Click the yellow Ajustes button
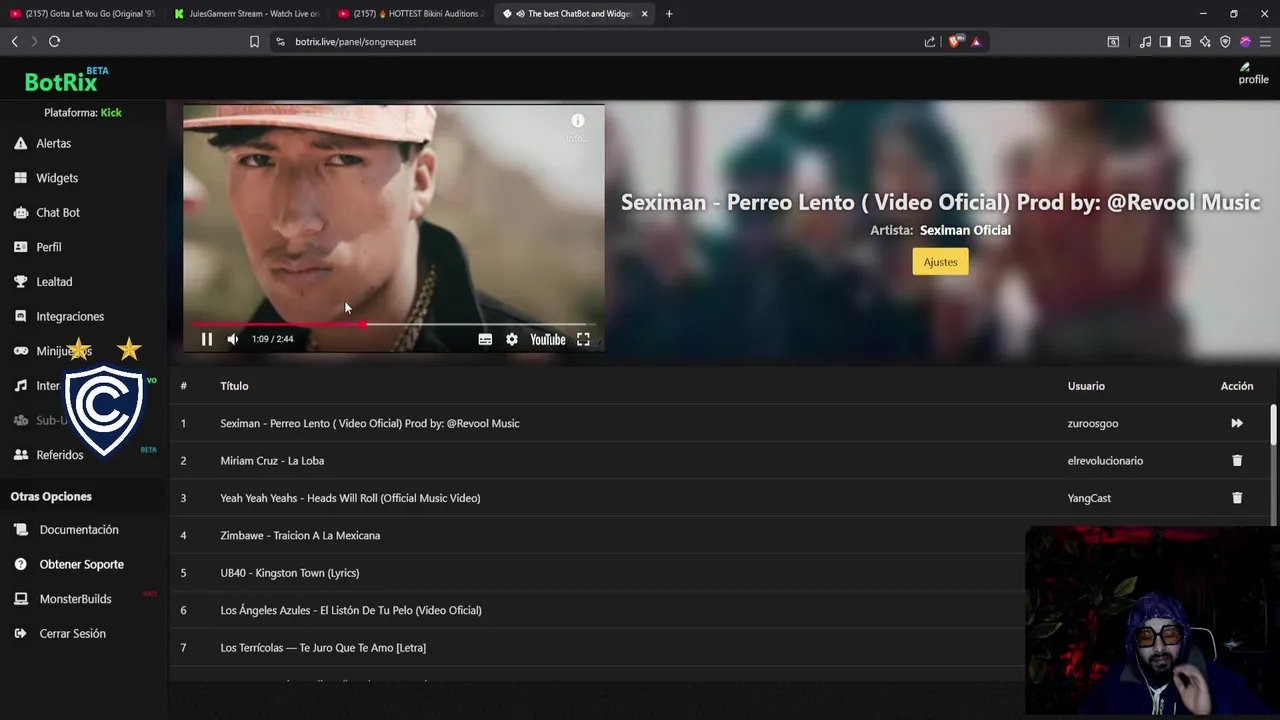 940,262
